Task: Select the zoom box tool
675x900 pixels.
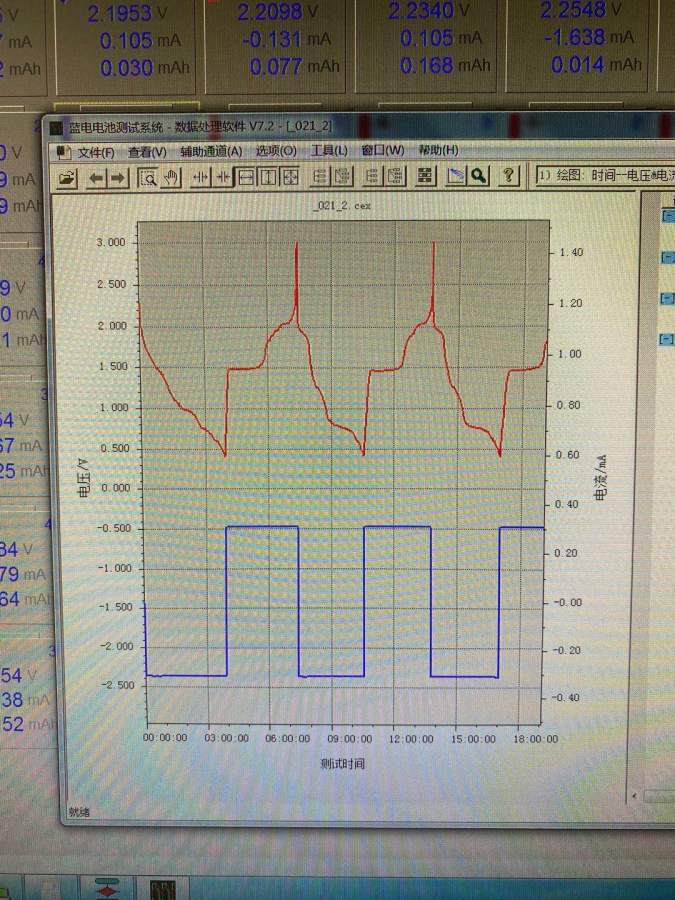Action: tap(147, 177)
